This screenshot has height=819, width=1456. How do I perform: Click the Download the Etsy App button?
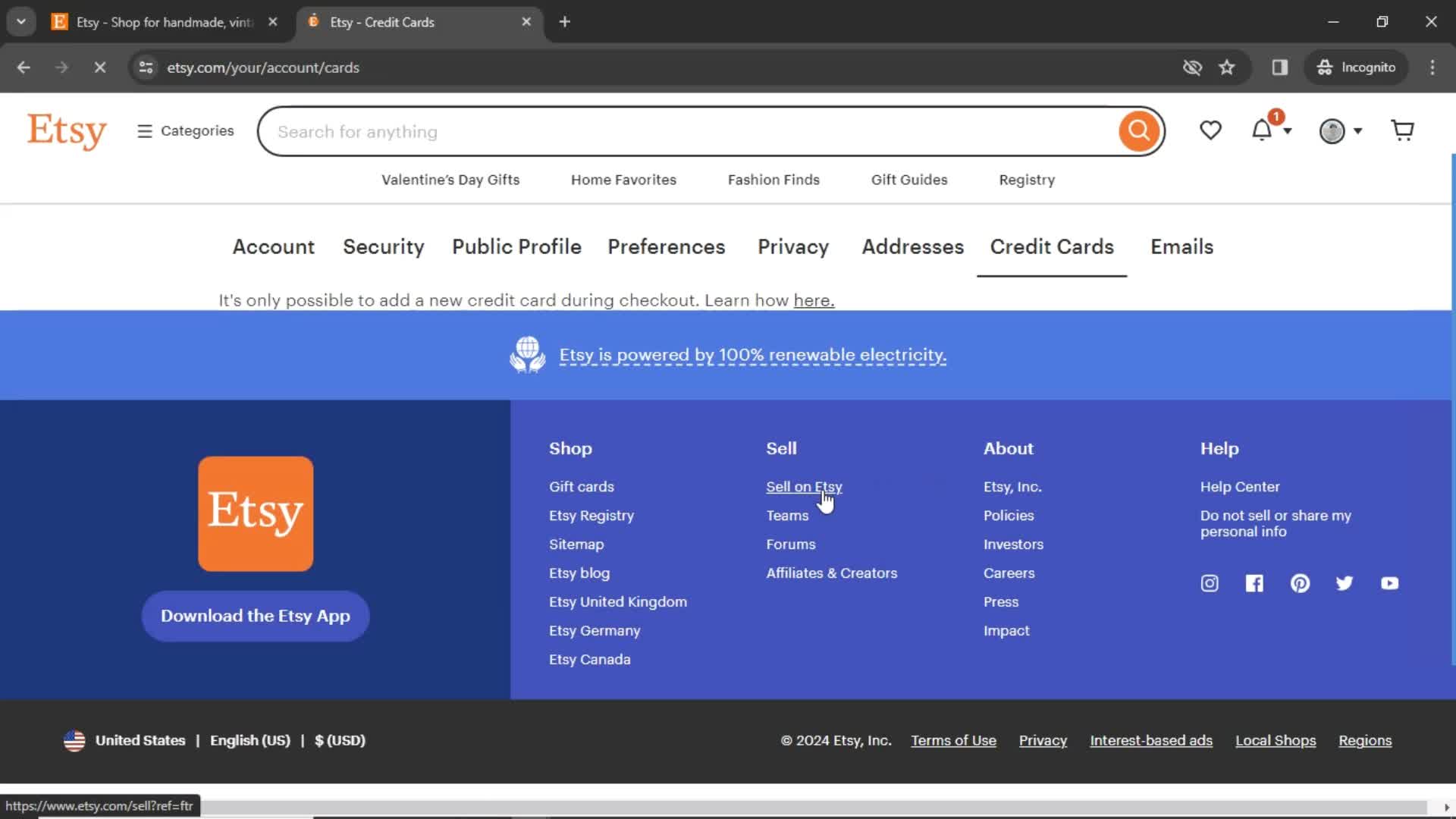pos(256,615)
